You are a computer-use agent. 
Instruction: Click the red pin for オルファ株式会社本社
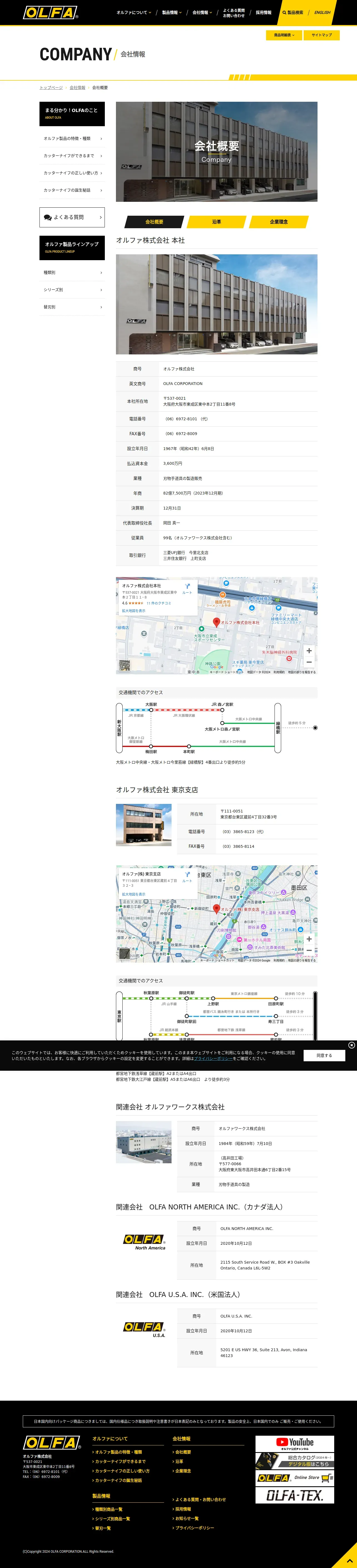216,622
